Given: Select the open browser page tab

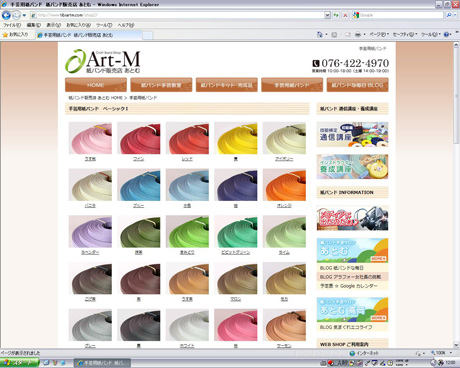Looking at the screenshot, I should pos(89,35).
